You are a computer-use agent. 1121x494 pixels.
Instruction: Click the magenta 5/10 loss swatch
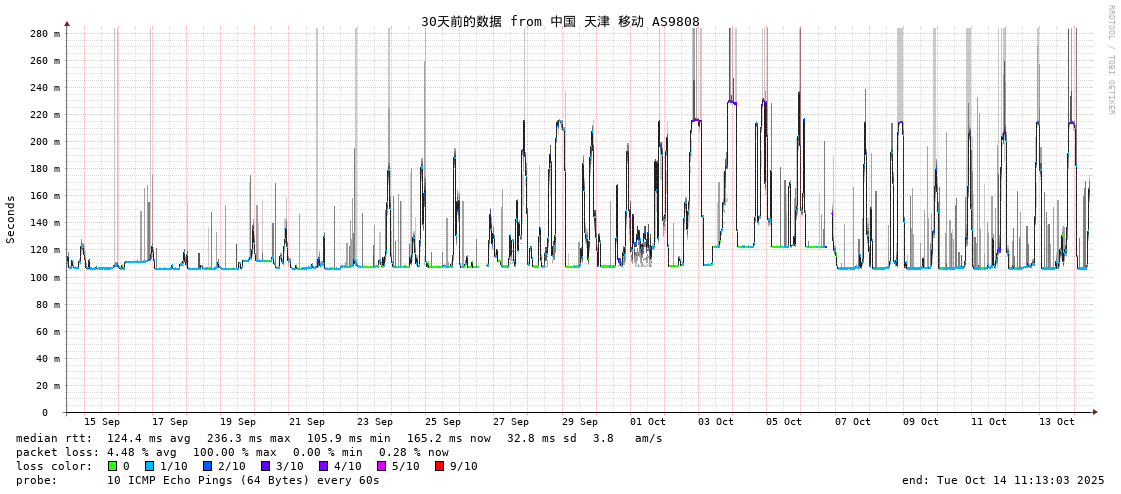point(381,466)
